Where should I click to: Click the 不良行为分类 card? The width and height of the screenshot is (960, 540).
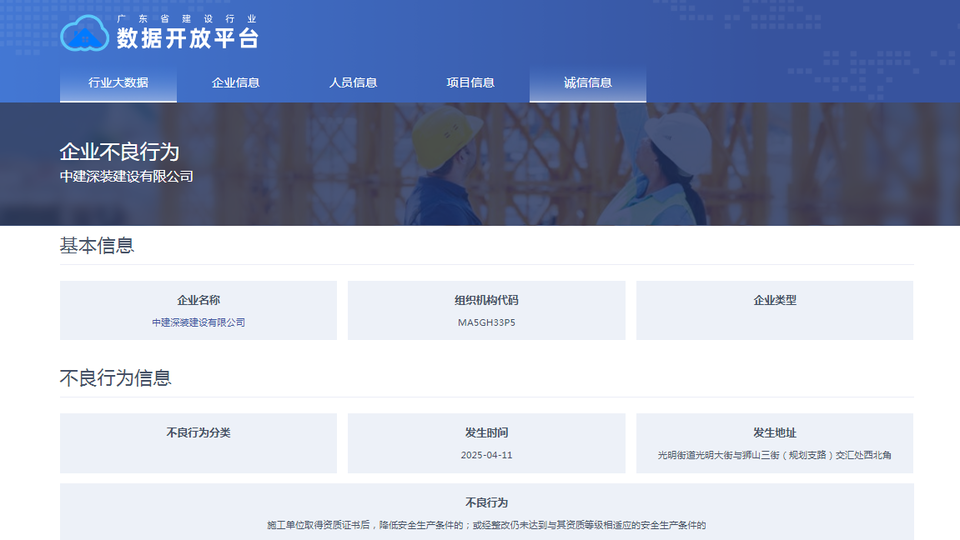pyautogui.click(x=198, y=442)
